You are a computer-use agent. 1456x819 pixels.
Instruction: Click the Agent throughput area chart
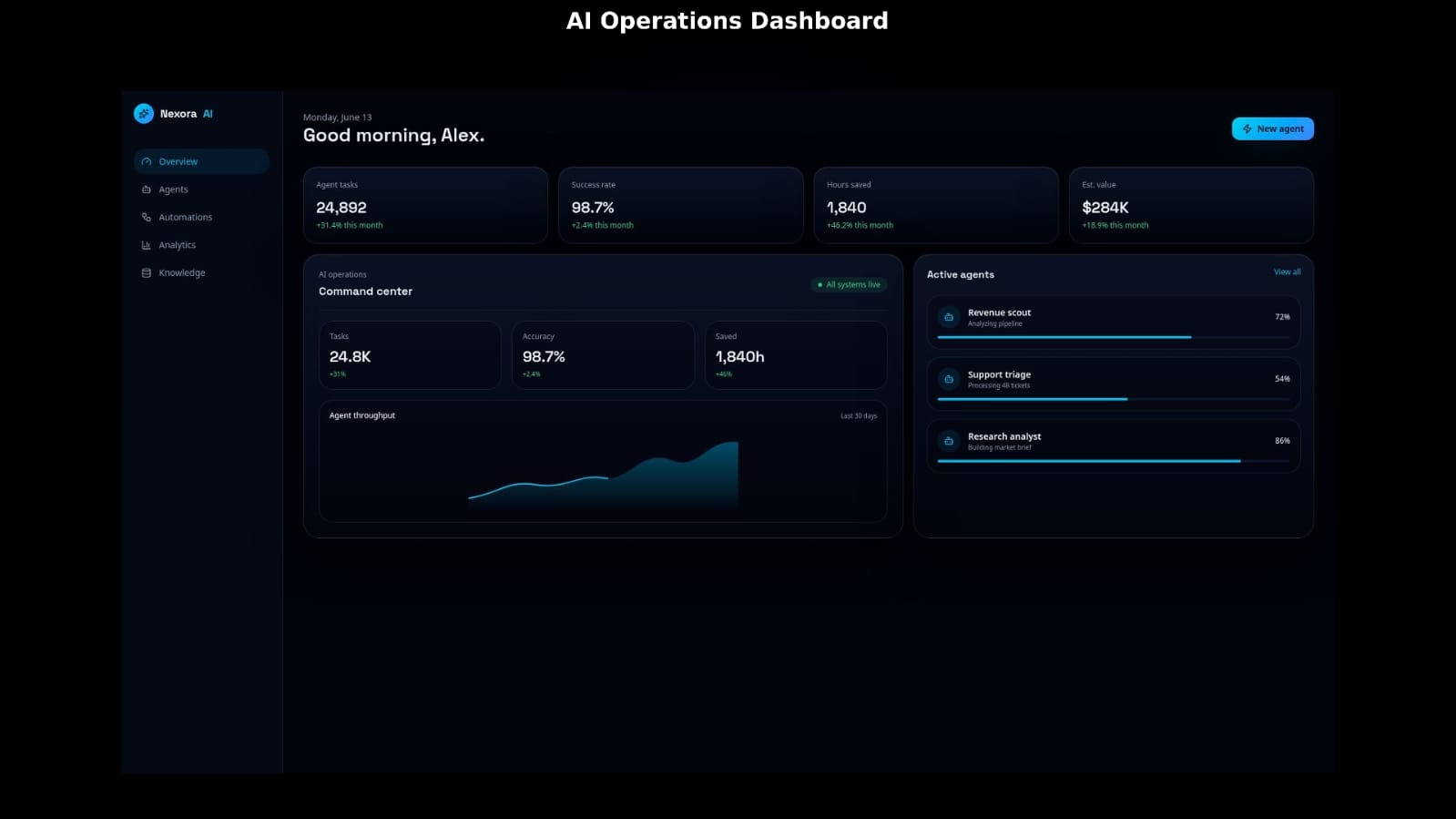tap(603, 474)
